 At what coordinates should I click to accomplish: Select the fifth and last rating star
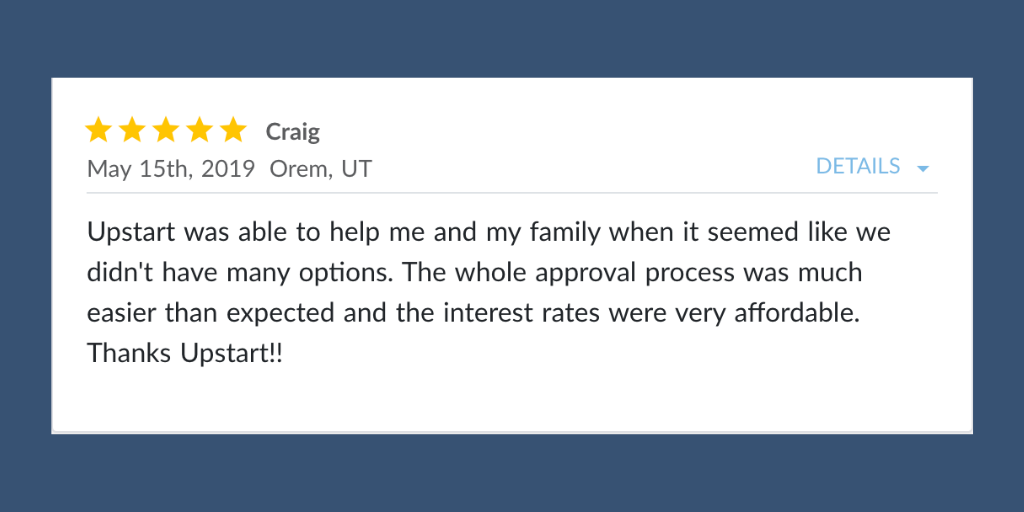click(x=233, y=130)
